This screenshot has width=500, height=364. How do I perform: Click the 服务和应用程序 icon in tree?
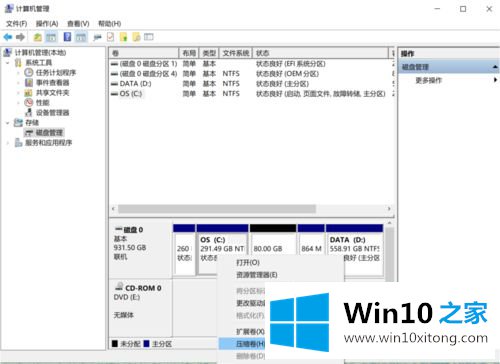19,143
